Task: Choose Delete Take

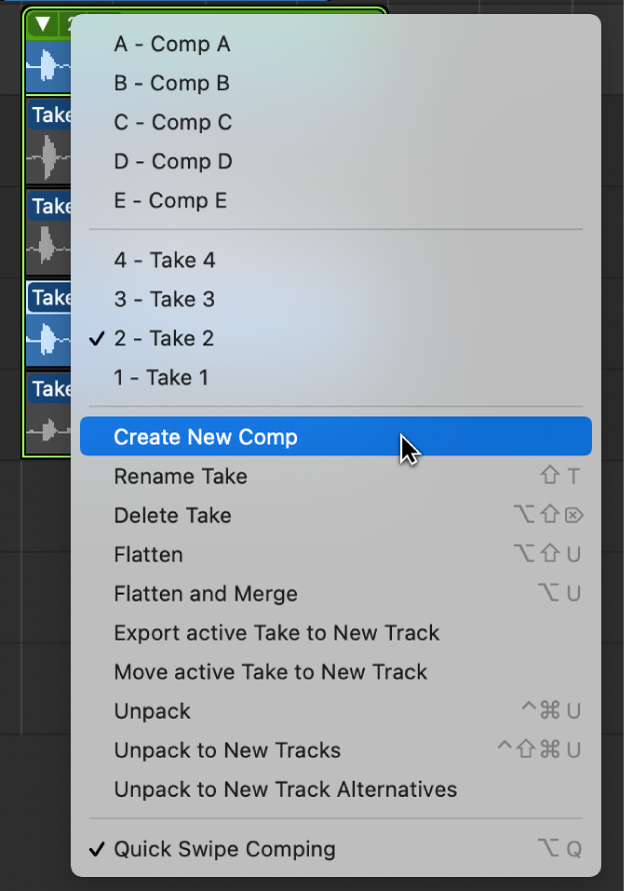Action: pyautogui.click(x=170, y=516)
